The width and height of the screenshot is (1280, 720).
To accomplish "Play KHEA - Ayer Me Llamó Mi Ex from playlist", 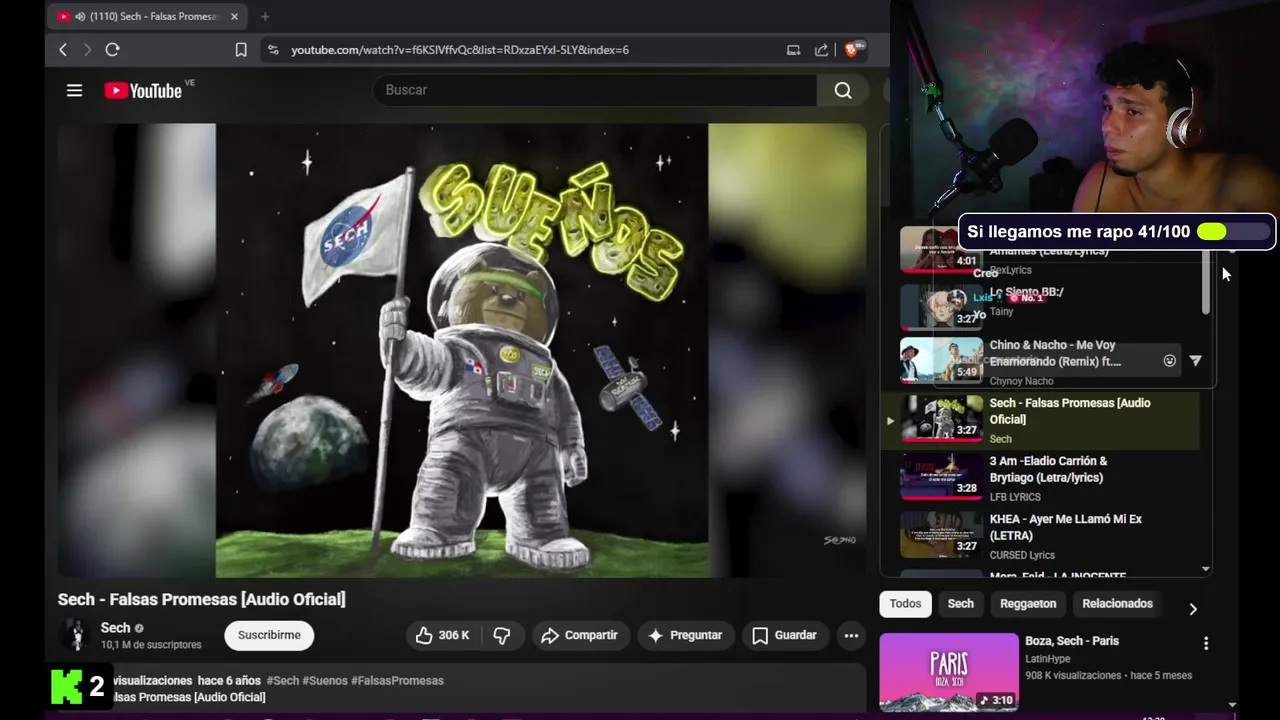I will [x=1039, y=536].
